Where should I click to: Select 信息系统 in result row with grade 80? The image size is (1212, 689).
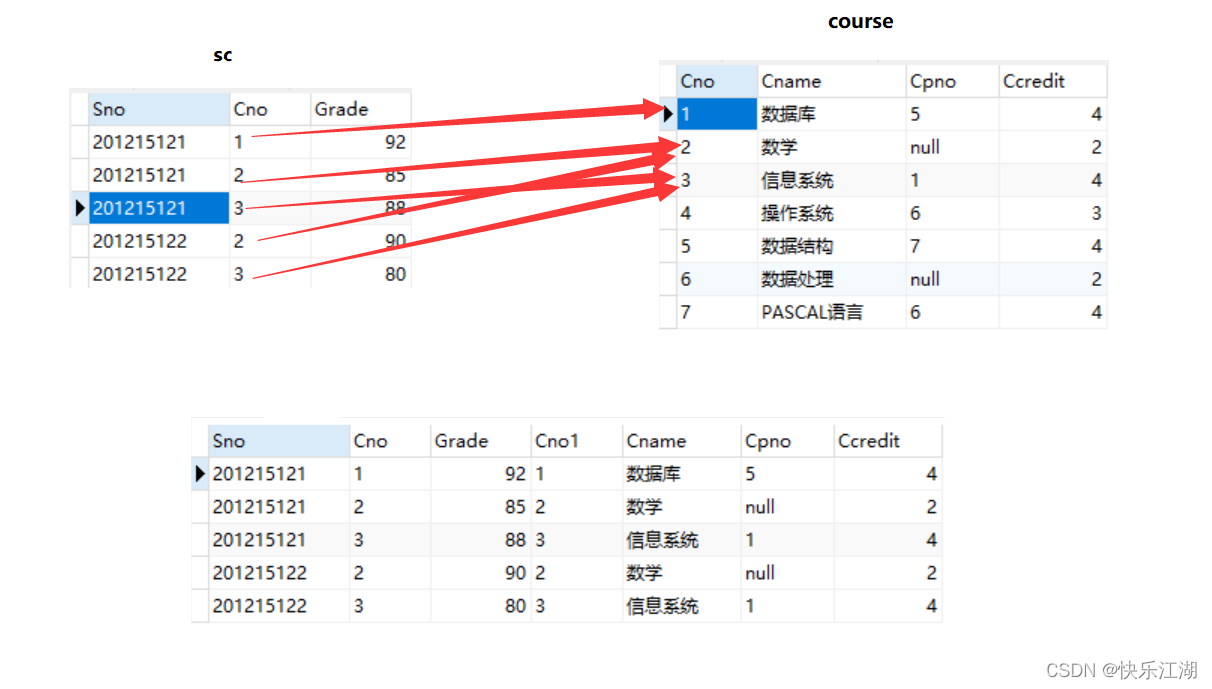coord(681,606)
